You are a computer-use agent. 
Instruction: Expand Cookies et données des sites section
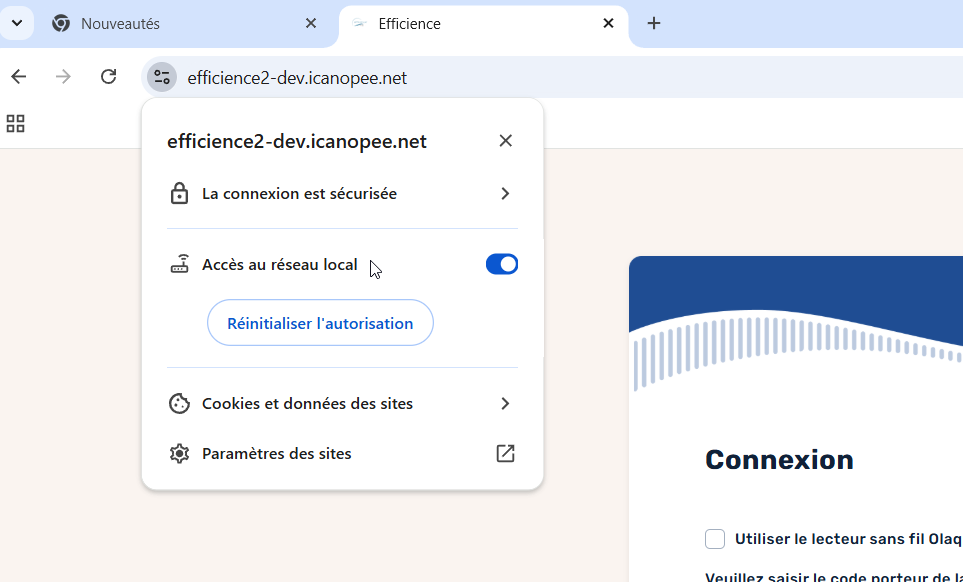(505, 403)
